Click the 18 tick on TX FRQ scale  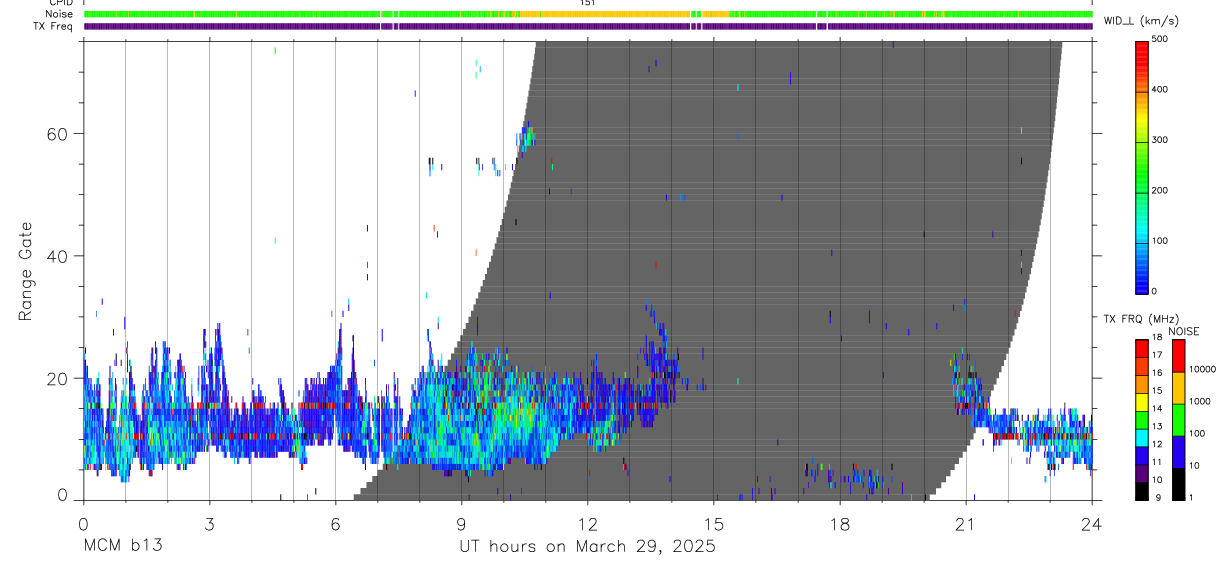(1157, 340)
